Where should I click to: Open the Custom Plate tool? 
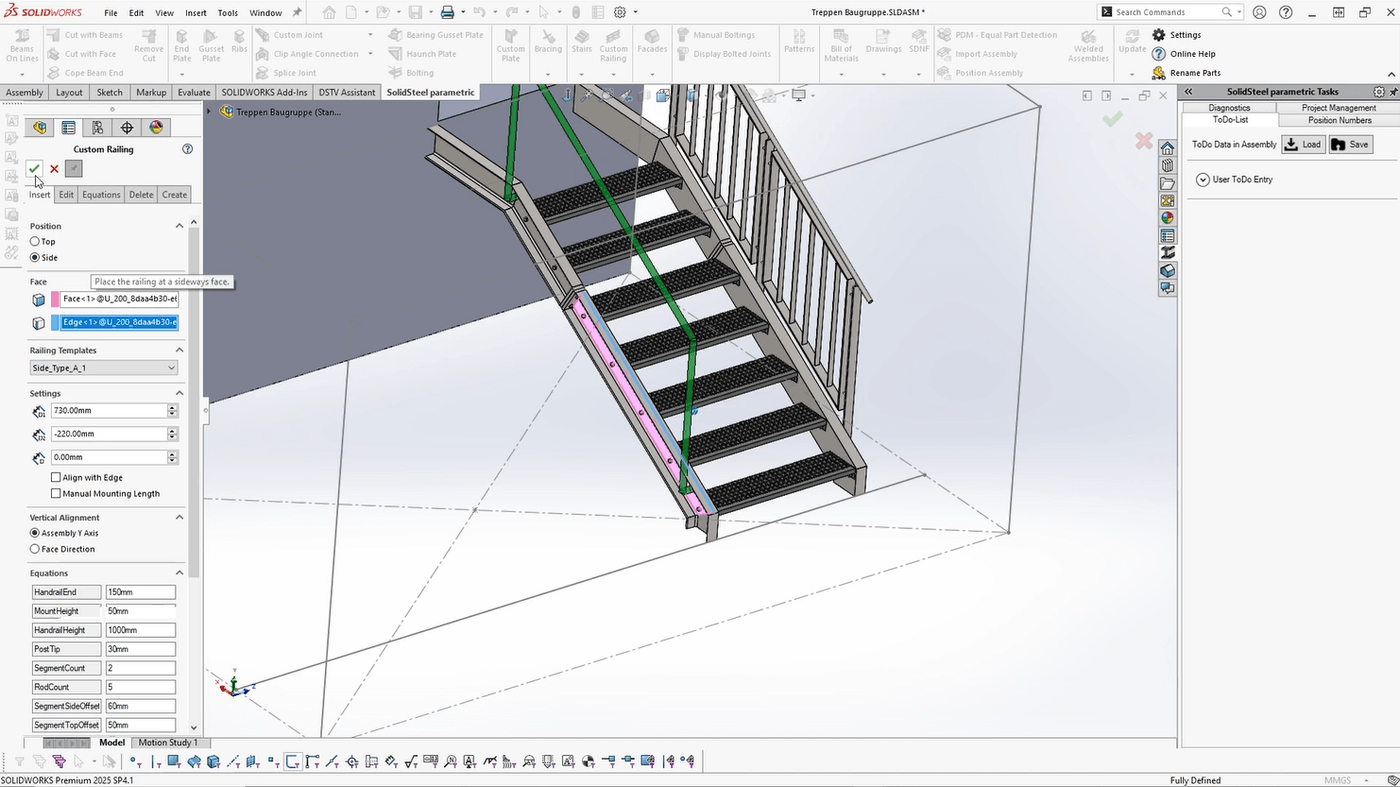point(510,47)
